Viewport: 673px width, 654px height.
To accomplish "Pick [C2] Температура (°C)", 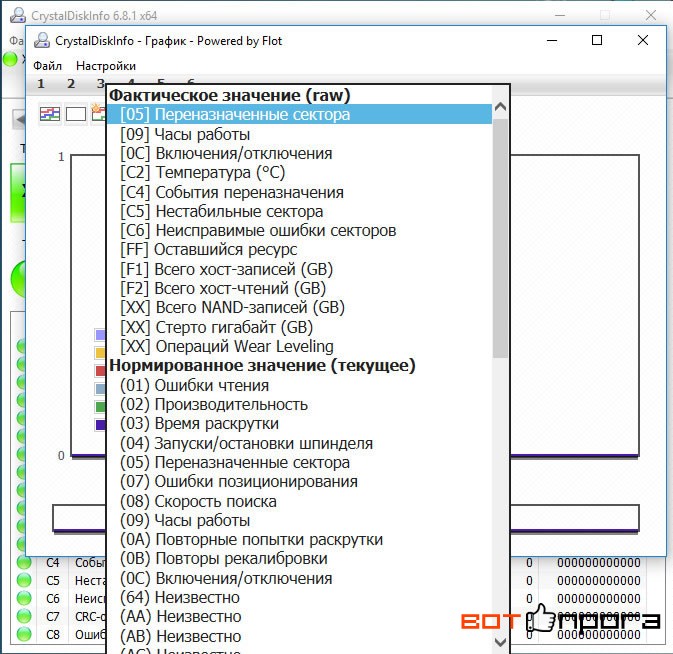I will pyautogui.click(x=299, y=173).
